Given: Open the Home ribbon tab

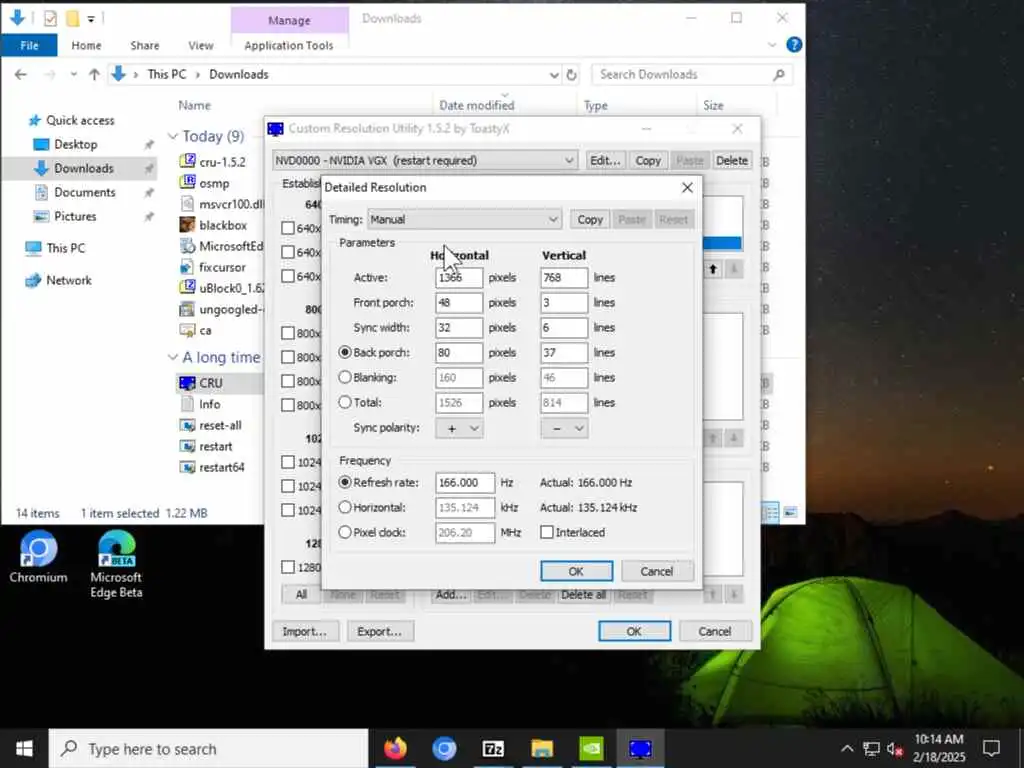Looking at the screenshot, I should click(x=86, y=45).
